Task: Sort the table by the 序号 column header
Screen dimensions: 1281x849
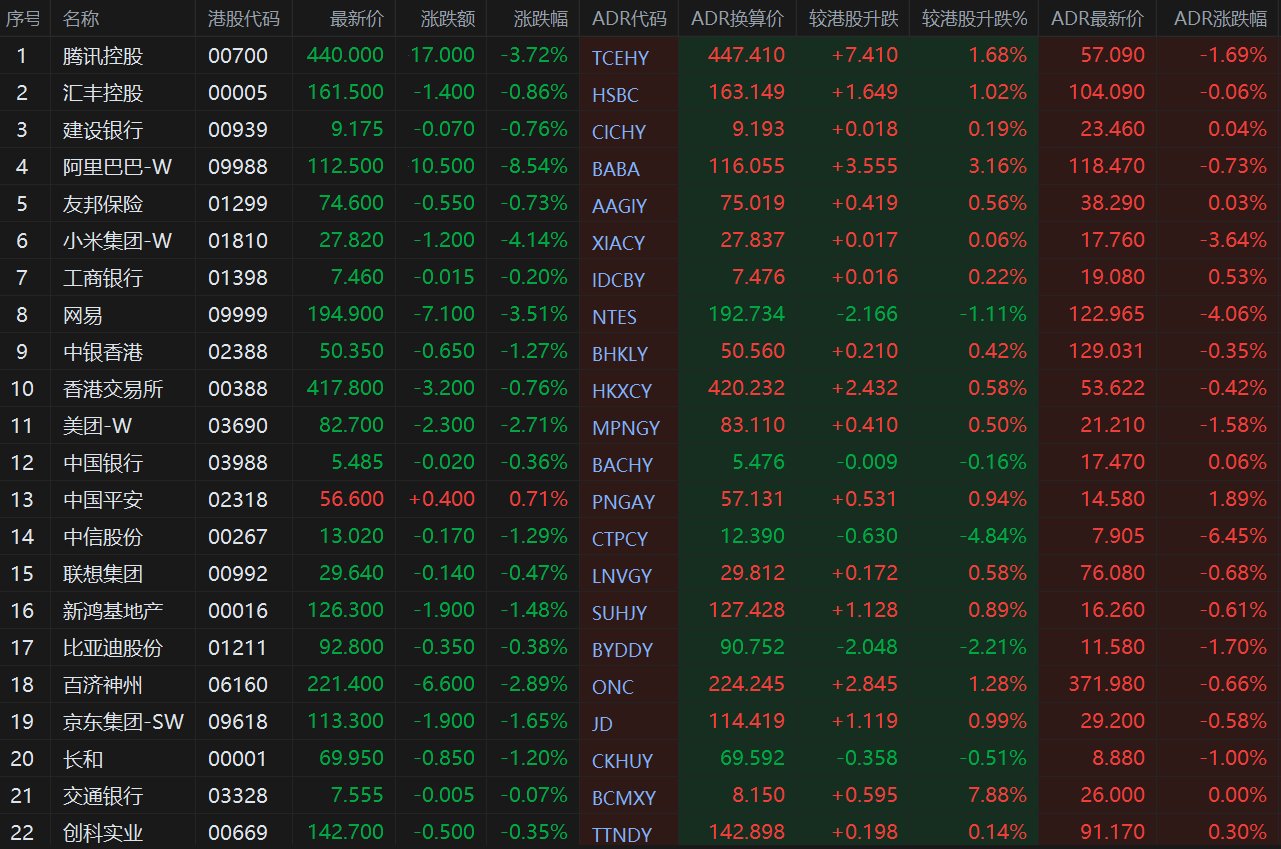Action: tap(23, 19)
